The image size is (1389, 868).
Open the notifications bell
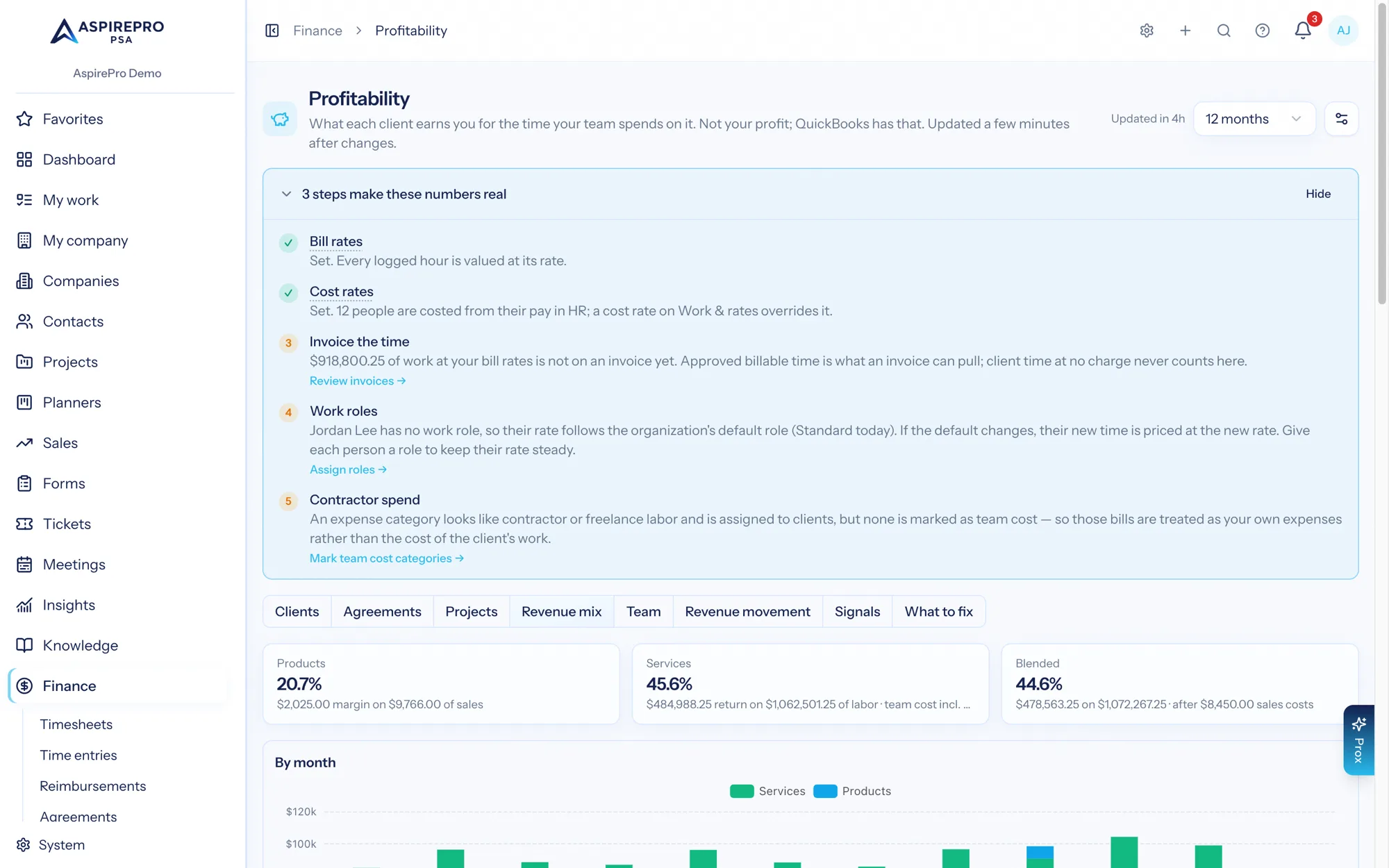(1303, 31)
